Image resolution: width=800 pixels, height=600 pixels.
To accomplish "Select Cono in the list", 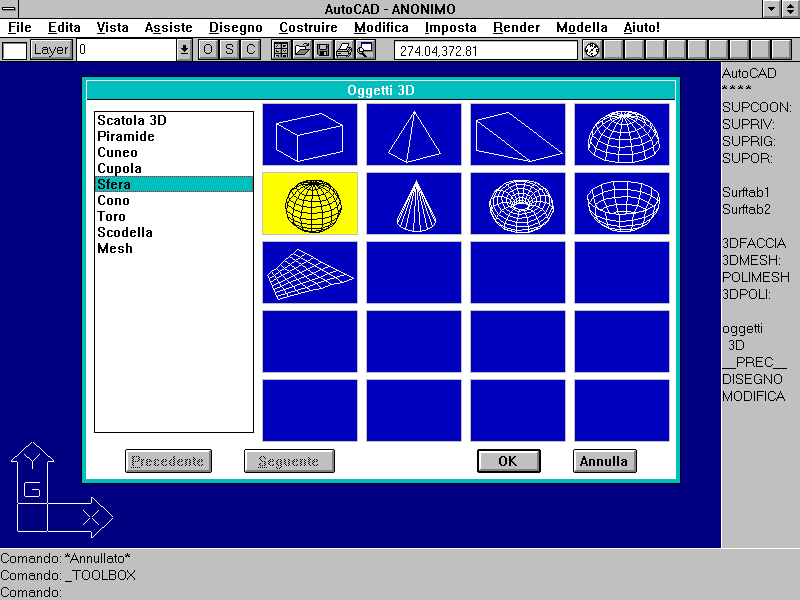I will (174, 201).
